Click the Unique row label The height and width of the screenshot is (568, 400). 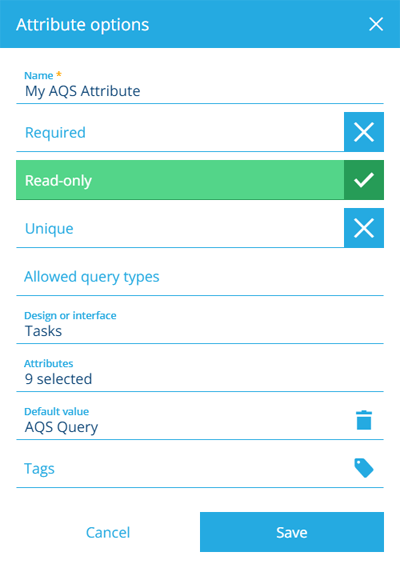[49, 229]
